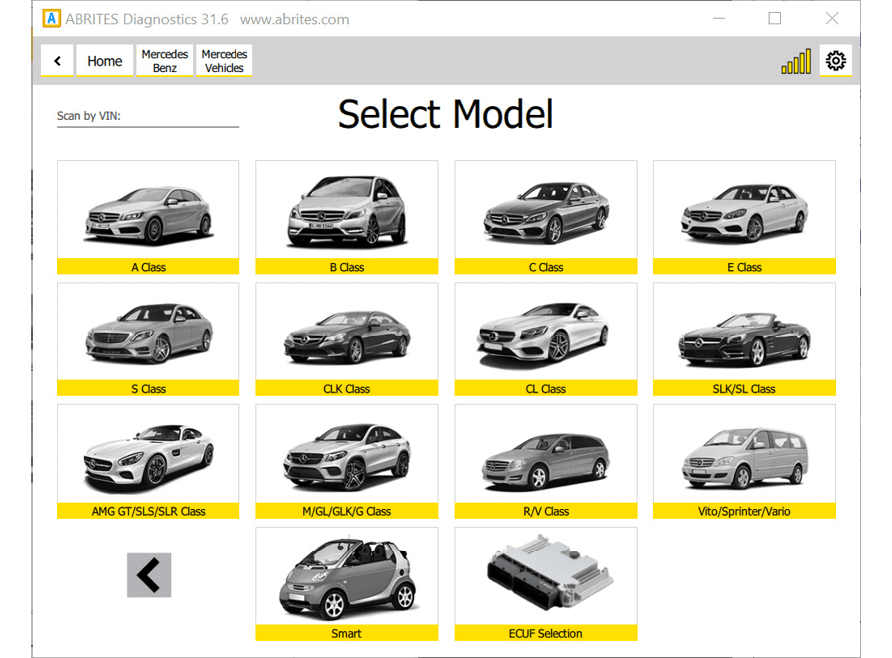Open the A Class model
The height and width of the screenshot is (658, 892).
click(148, 216)
